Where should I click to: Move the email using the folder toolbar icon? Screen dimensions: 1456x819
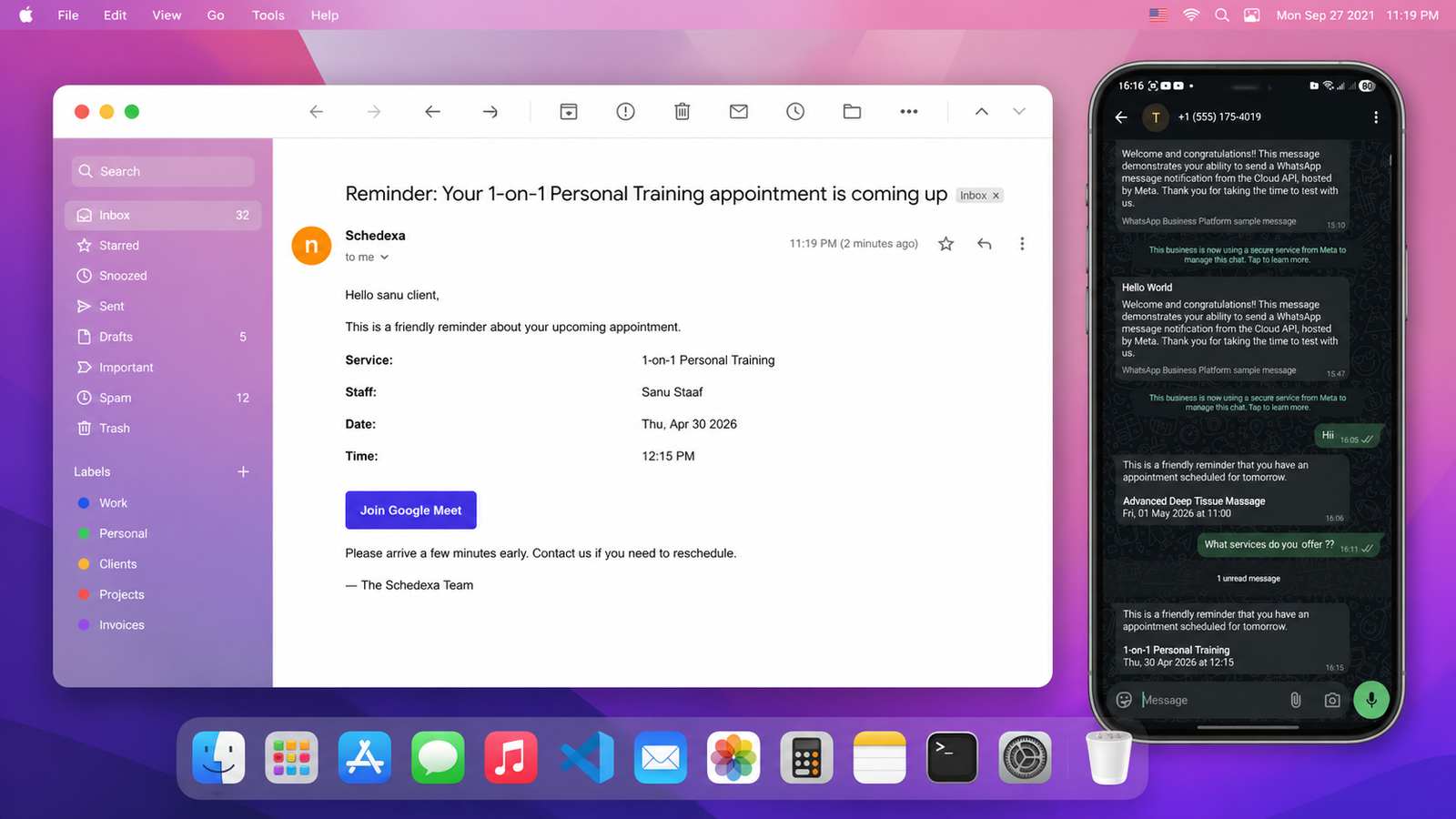pos(852,112)
